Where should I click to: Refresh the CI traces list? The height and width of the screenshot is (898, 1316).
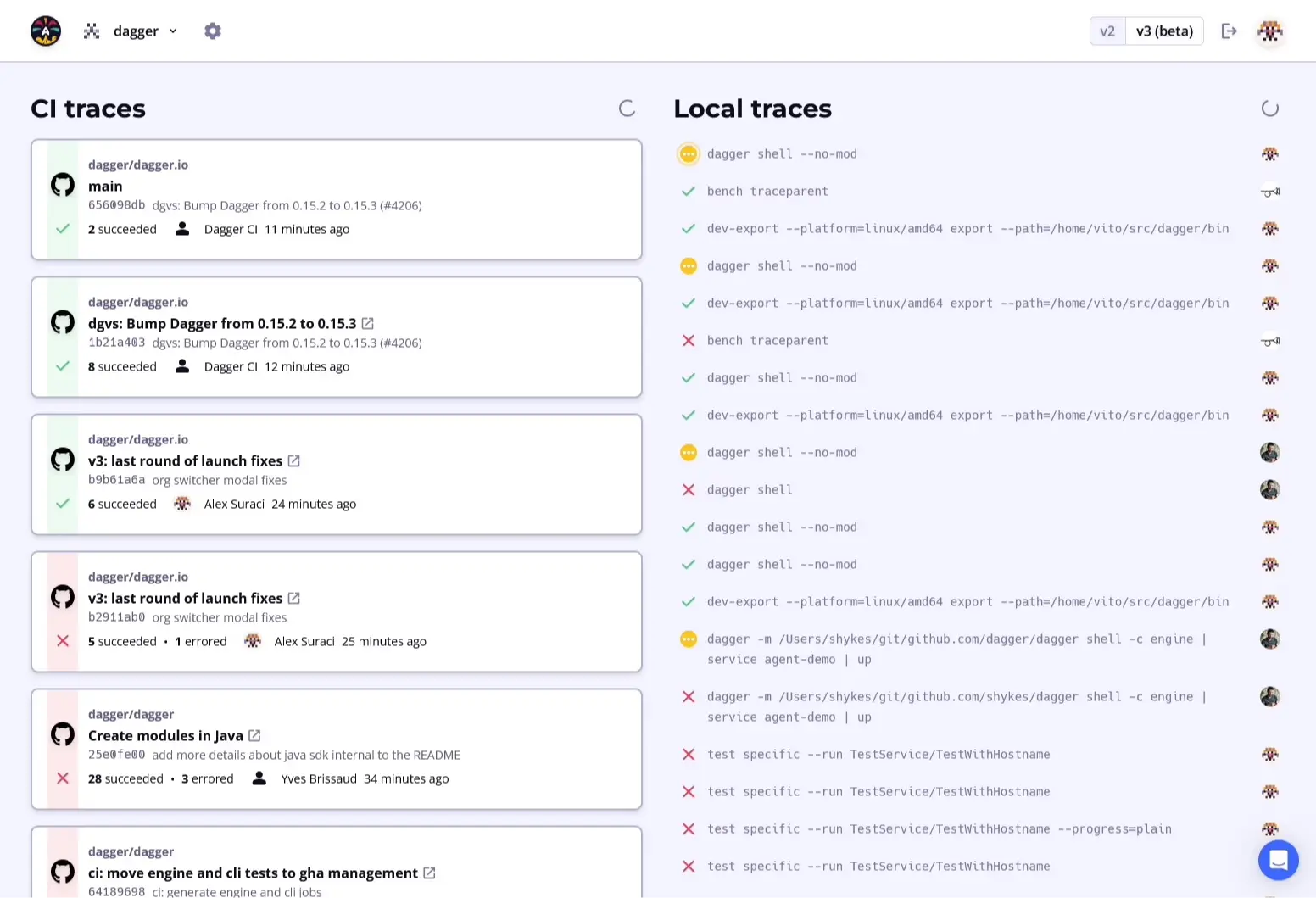click(x=627, y=109)
